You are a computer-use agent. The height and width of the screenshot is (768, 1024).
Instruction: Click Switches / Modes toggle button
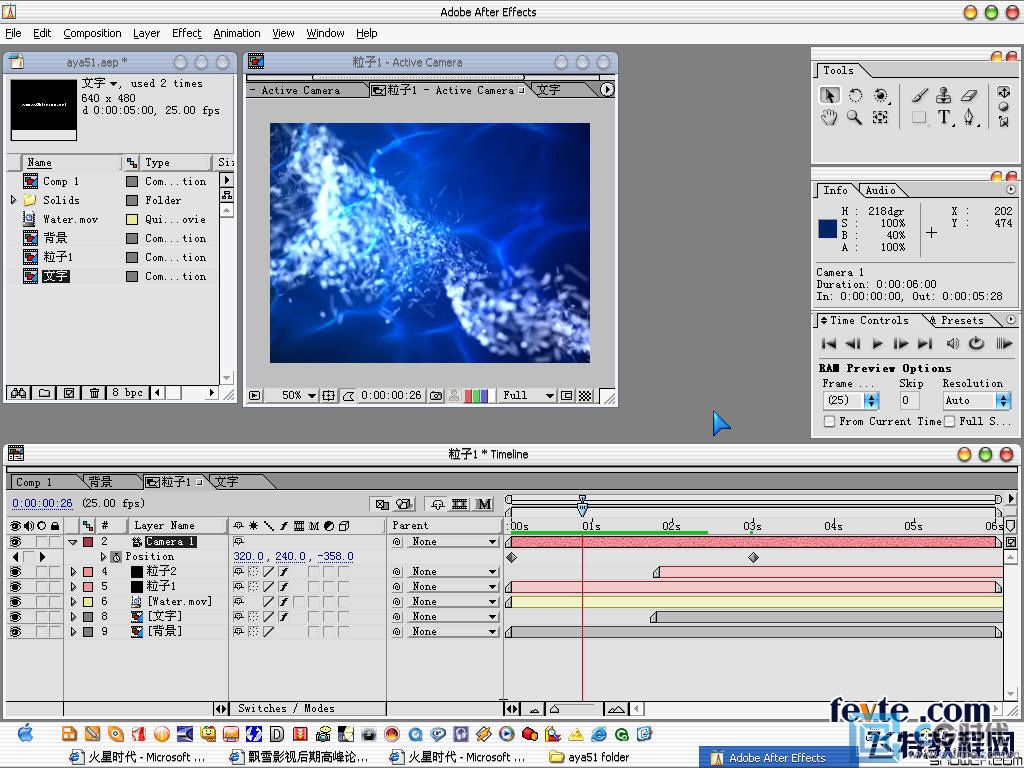tap(286, 709)
